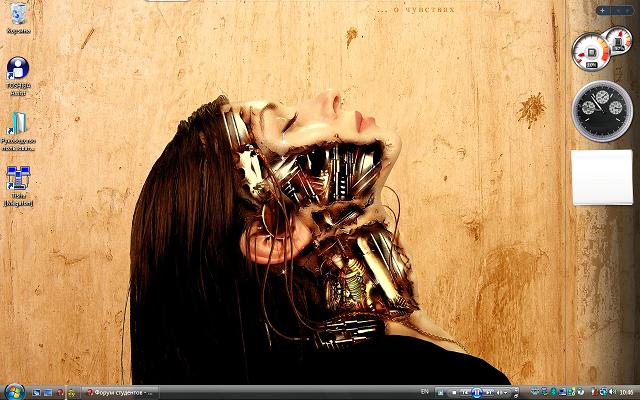
Task: Click the second Quick Launch icon
Action: click(49, 392)
